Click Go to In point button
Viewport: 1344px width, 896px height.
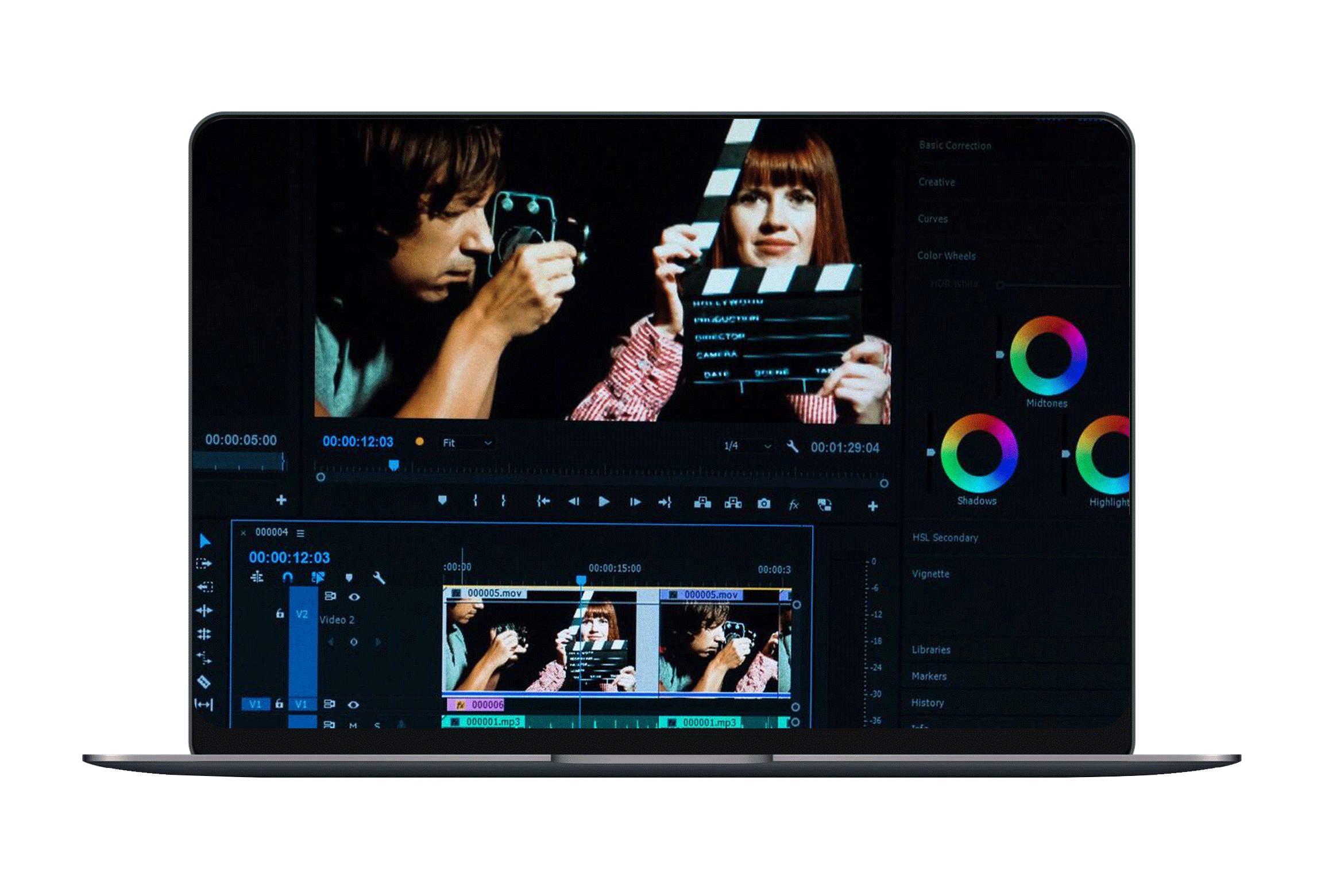[543, 502]
